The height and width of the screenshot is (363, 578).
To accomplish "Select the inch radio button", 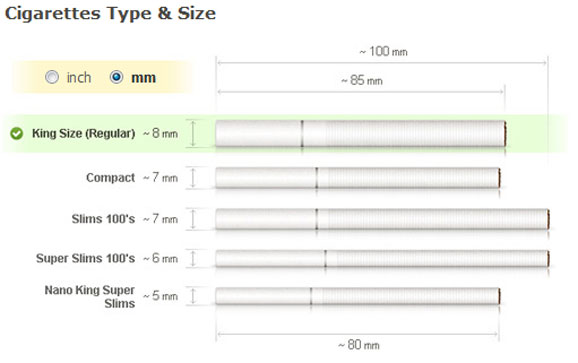I will pos(52,77).
